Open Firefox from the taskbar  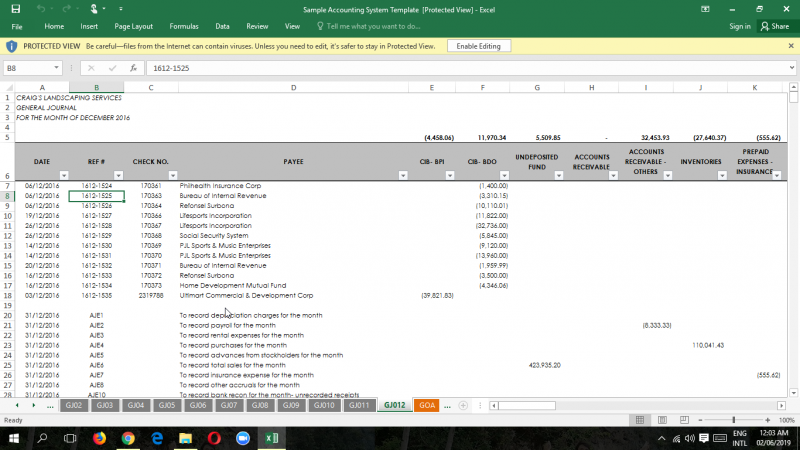tap(100, 438)
